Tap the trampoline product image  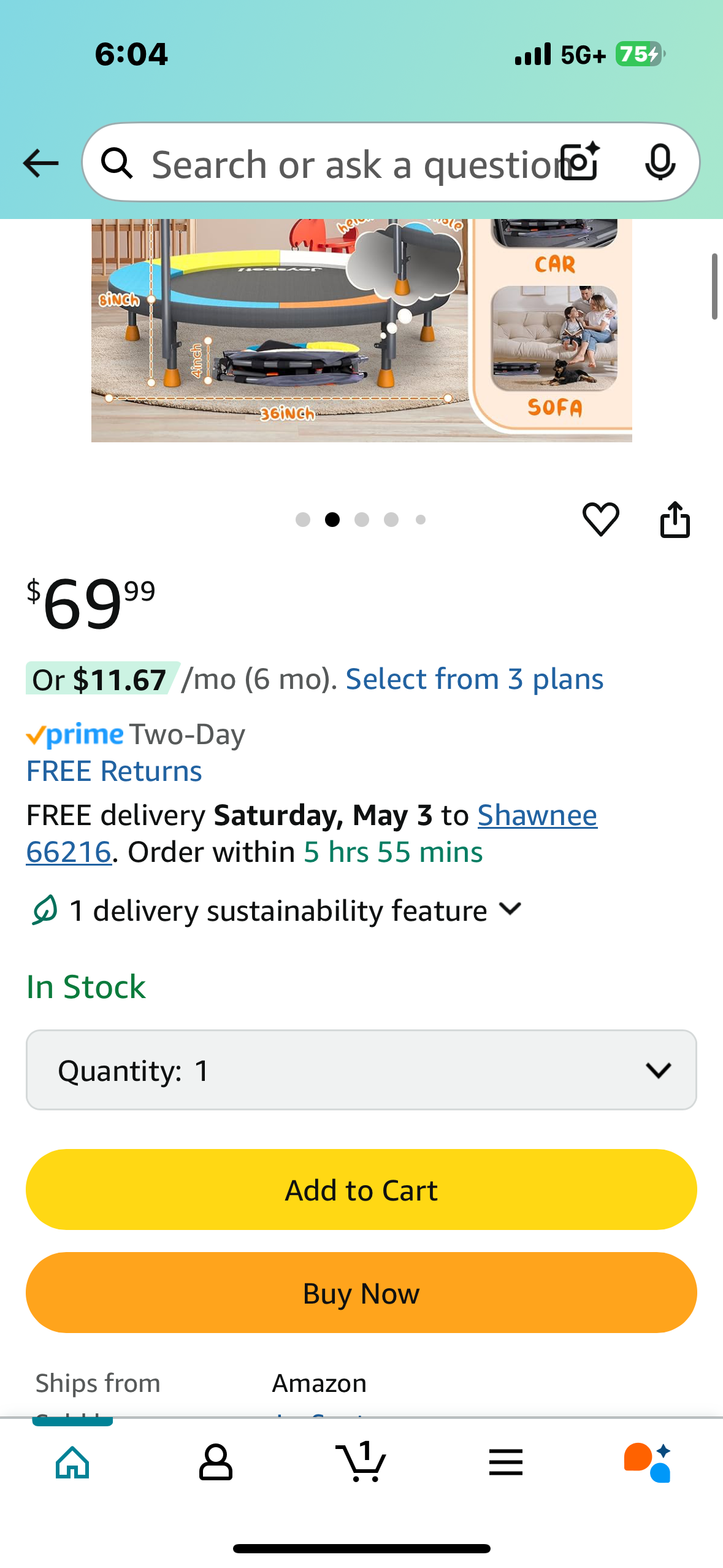click(x=362, y=330)
